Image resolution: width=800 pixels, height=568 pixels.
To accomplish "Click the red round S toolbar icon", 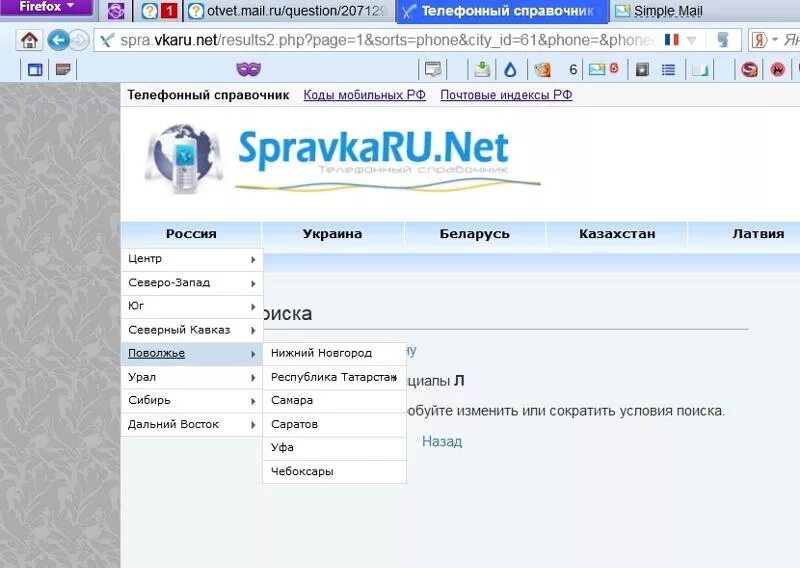I will tap(749, 69).
